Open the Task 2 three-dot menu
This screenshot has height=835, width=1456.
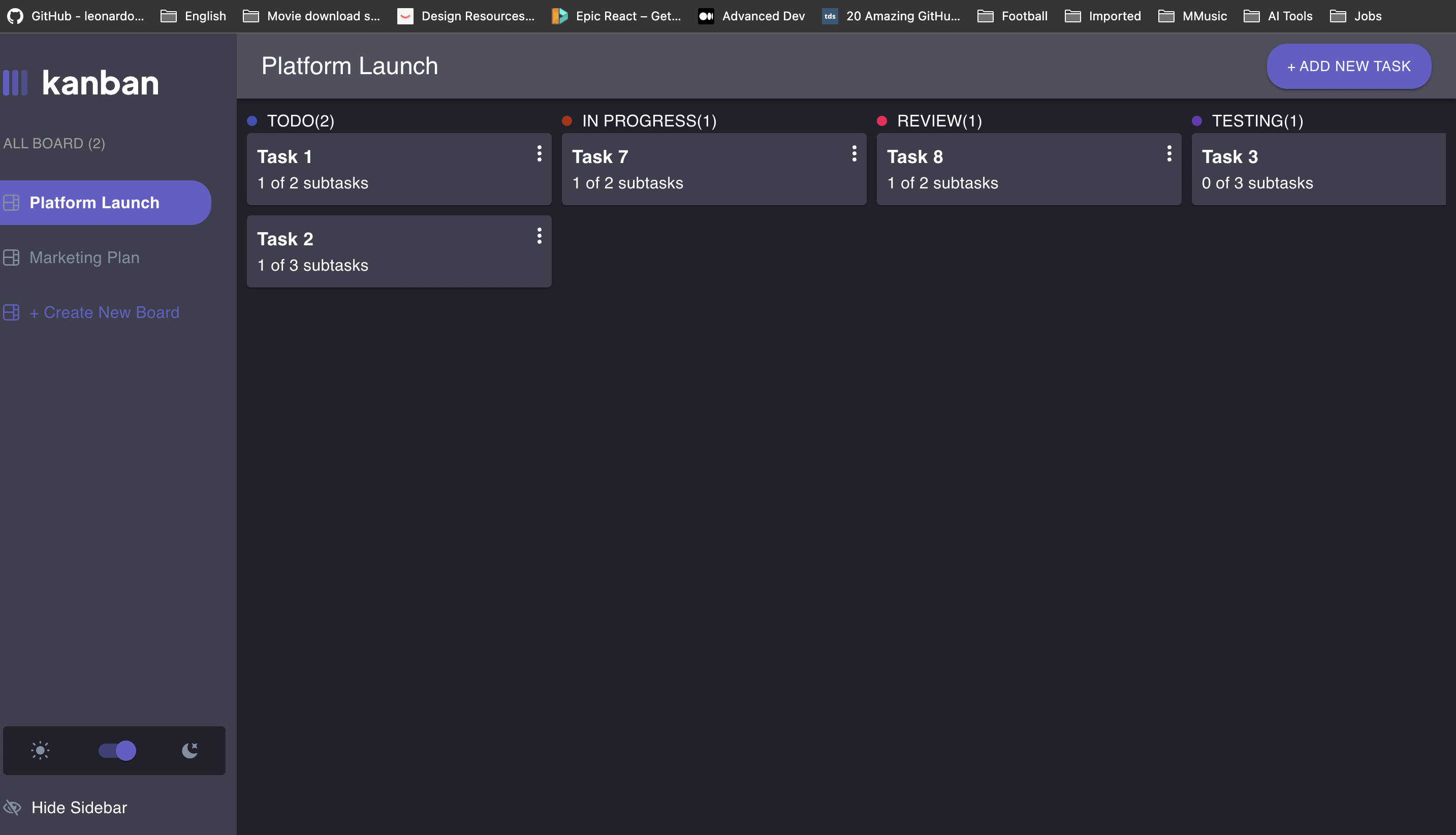click(539, 236)
